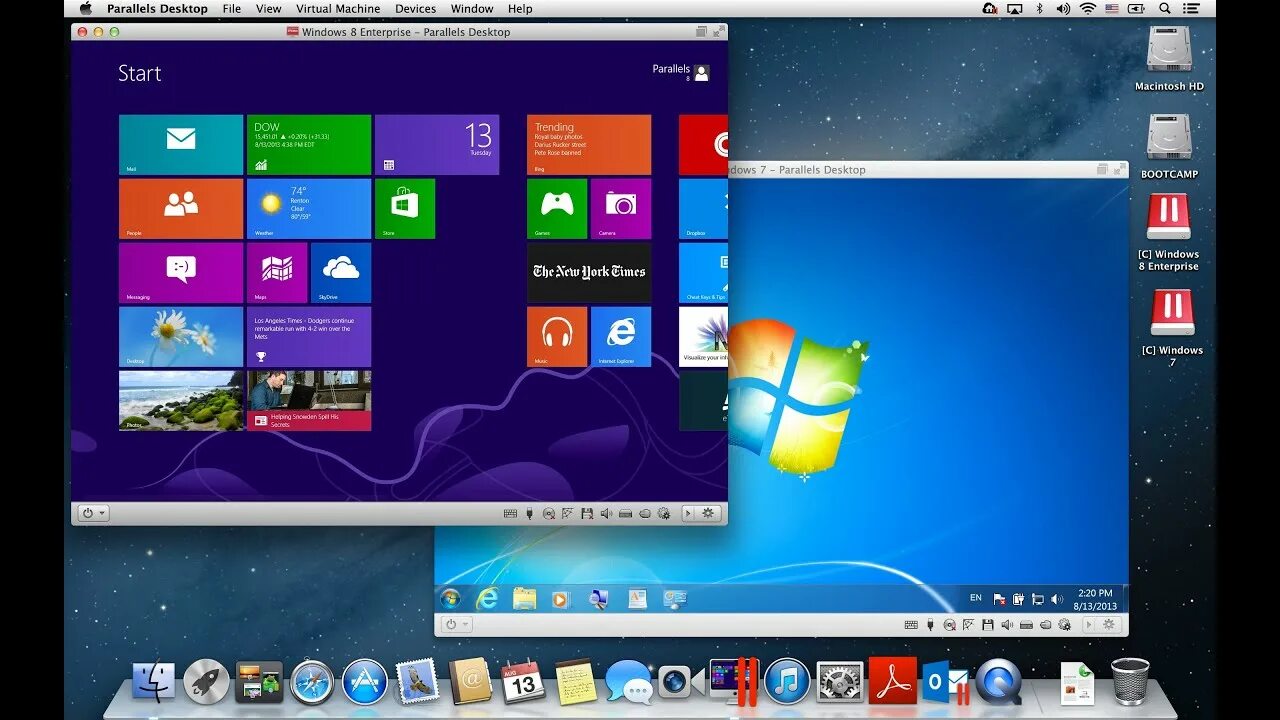Open Windows Explorer folder on Windows 7 taskbar
Viewport: 1280px width, 720px height.
524,598
